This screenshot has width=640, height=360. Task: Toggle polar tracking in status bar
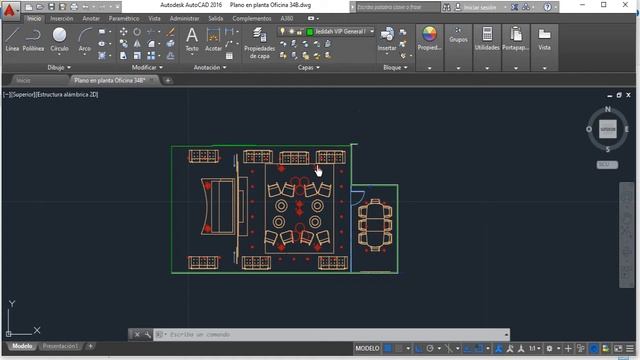430,348
